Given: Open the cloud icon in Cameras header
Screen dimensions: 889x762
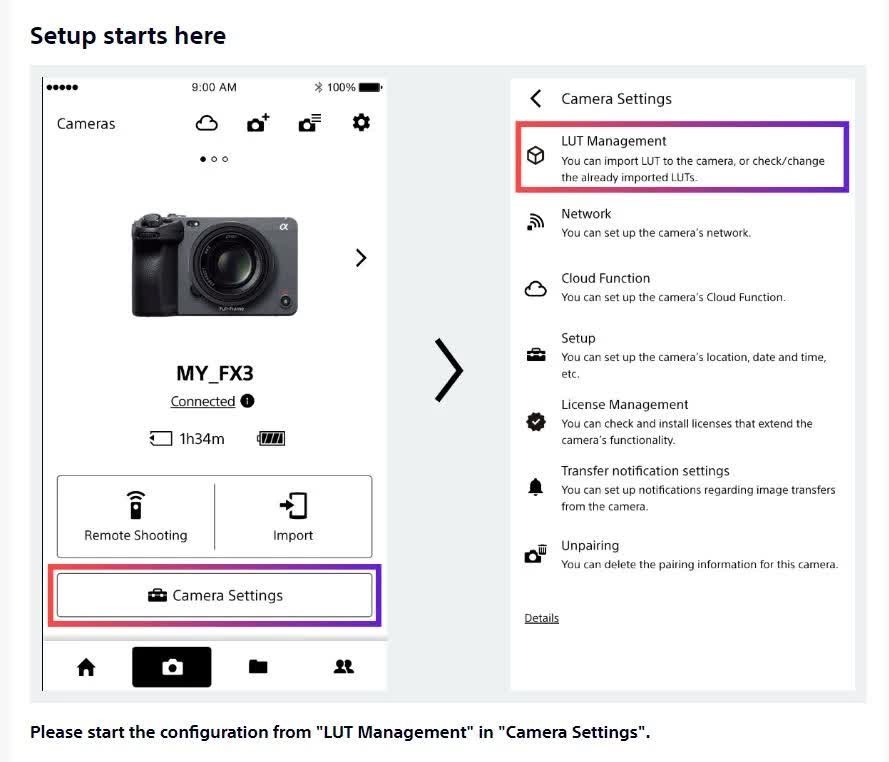Looking at the screenshot, I should coord(206,123).
